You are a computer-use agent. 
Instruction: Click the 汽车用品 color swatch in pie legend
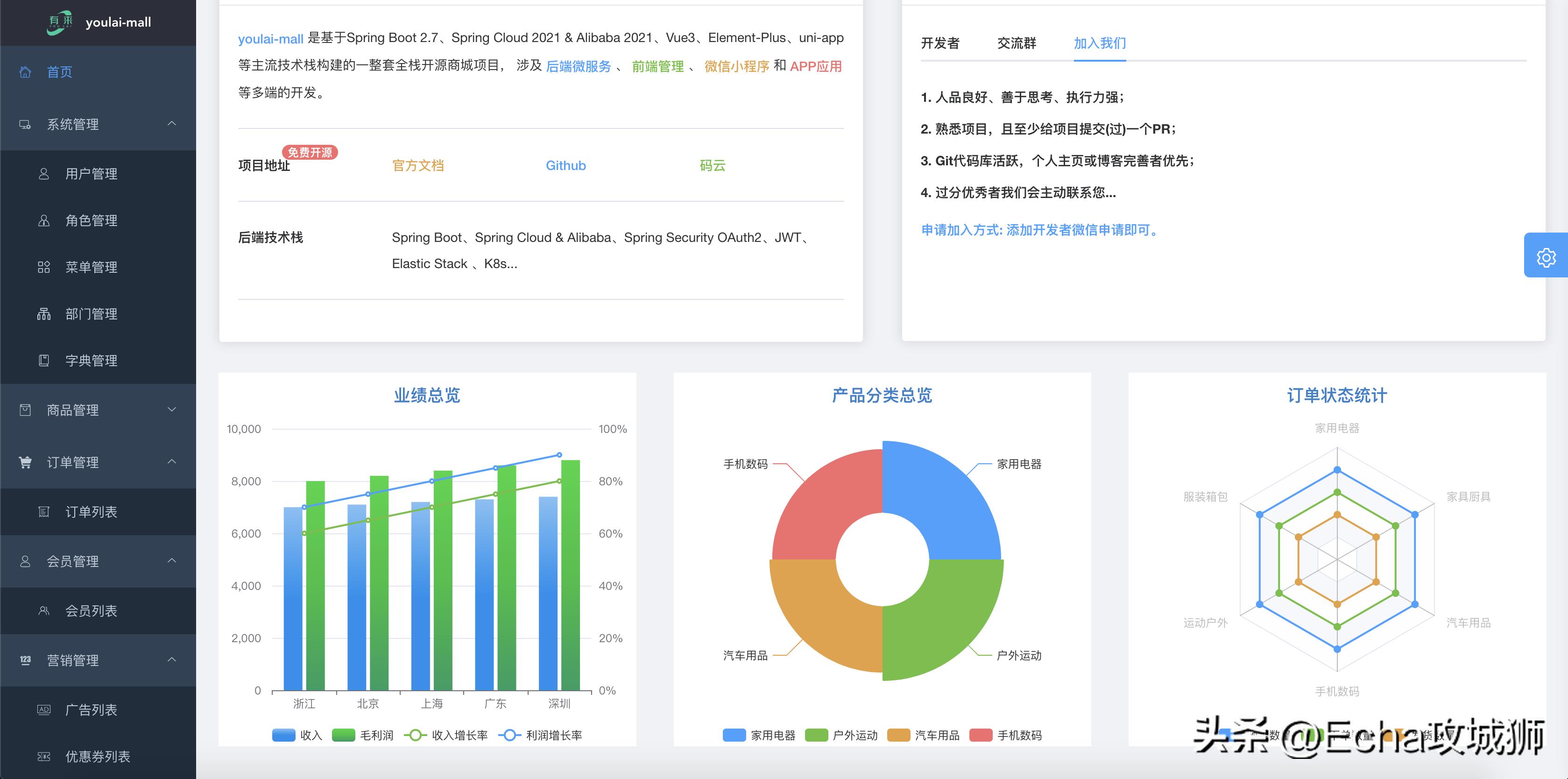click(x=900, y=735)
